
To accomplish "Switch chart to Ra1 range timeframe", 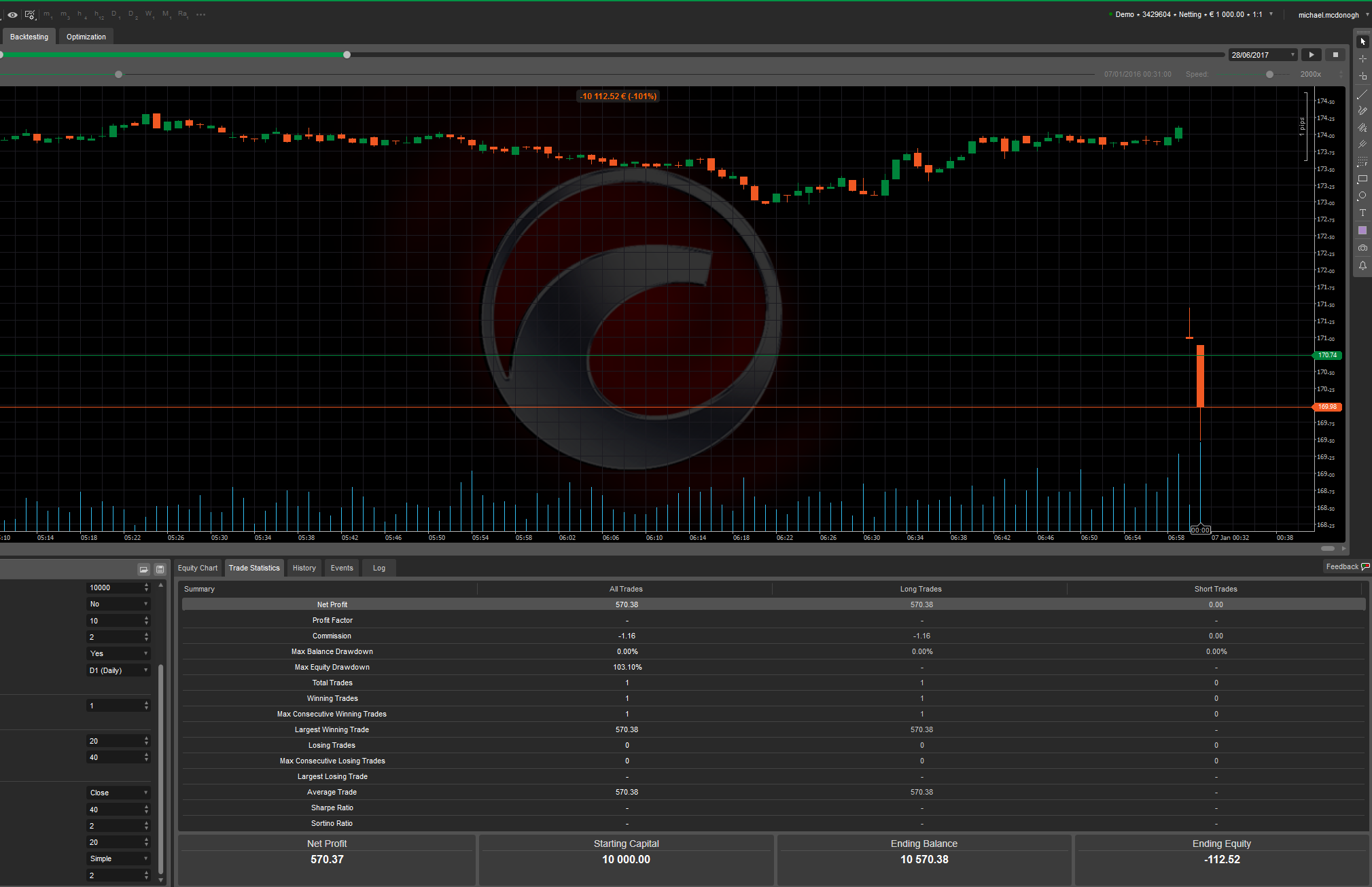I will click(183, 14).
